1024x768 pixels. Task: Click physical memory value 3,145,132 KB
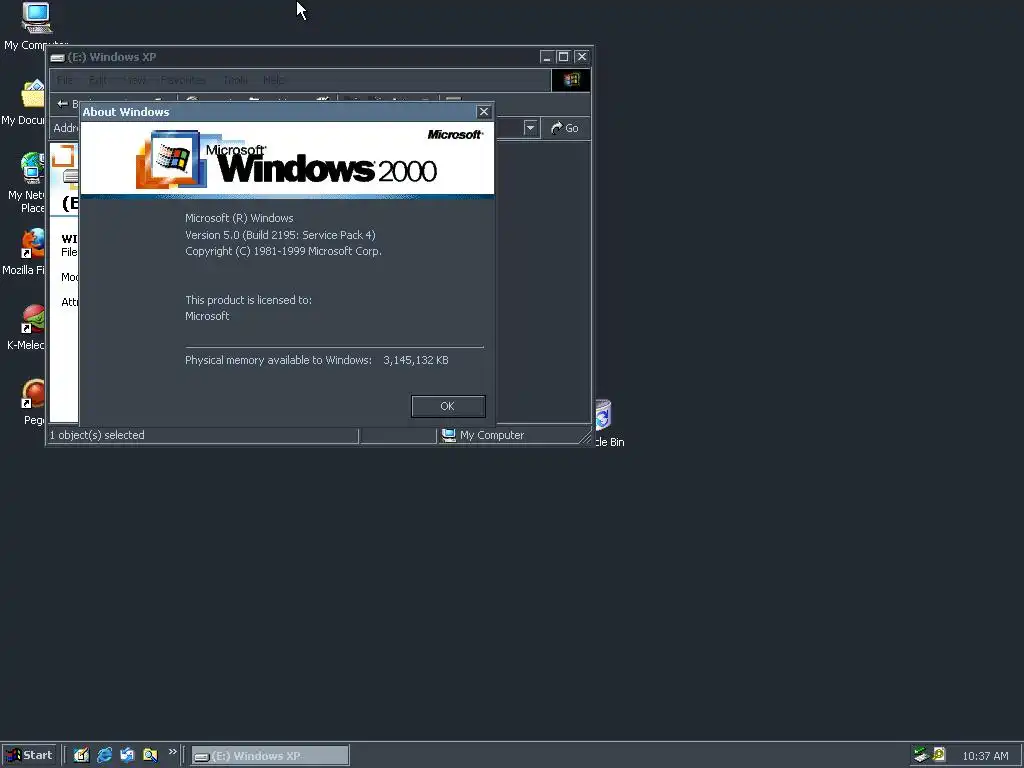(x=416, y=360)
